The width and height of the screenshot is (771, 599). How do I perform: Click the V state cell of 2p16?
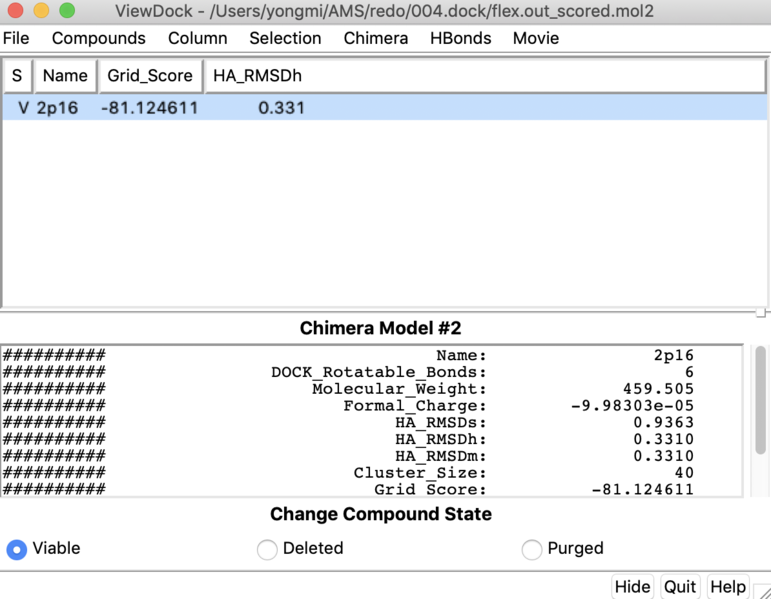point(23,108)
